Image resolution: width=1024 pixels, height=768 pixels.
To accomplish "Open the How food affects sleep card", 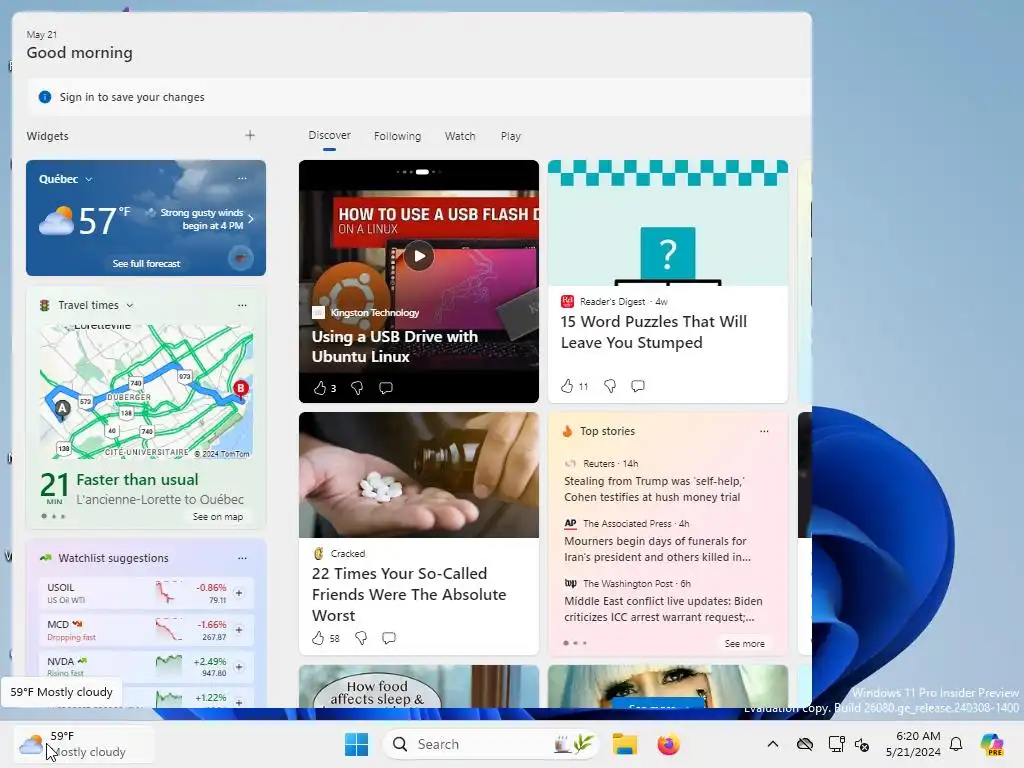I will click(x=419, y=686).
